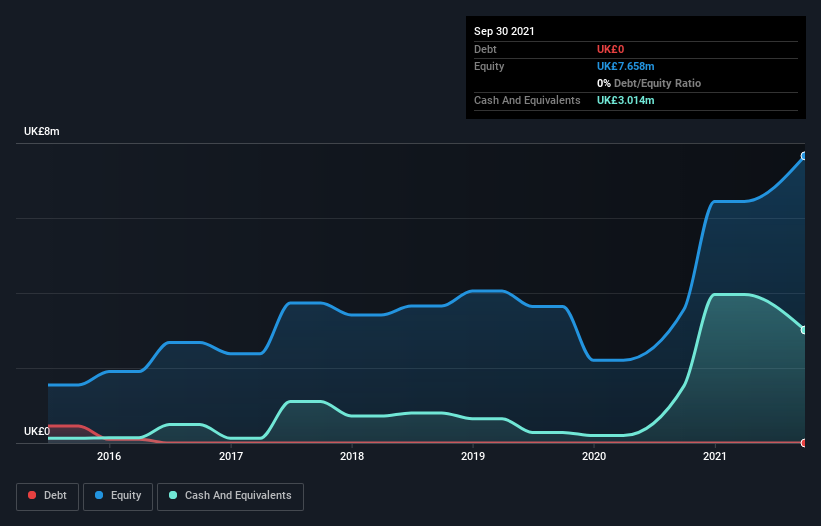Screen dimensions: 821x526
Task: Click the 0% Debt/Equity Ratio text
Action: (649, 83)
